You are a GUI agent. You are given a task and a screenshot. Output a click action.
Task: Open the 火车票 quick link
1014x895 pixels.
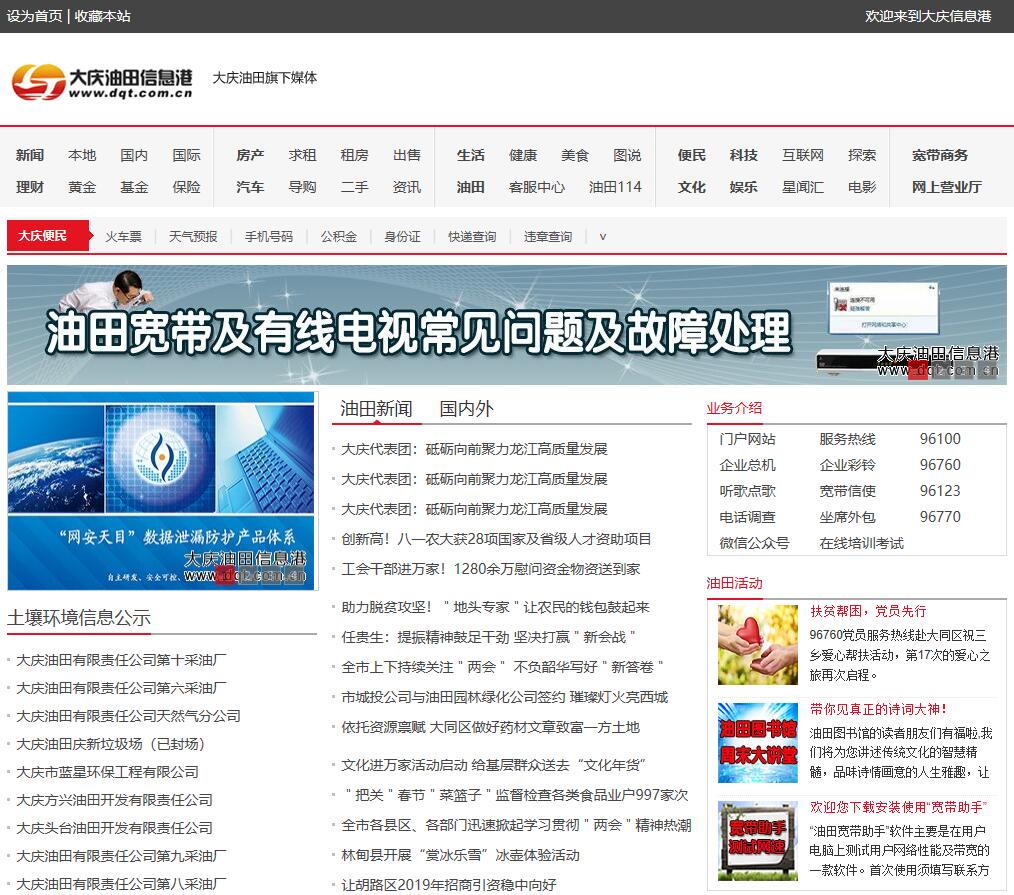(x=124, y=237)
